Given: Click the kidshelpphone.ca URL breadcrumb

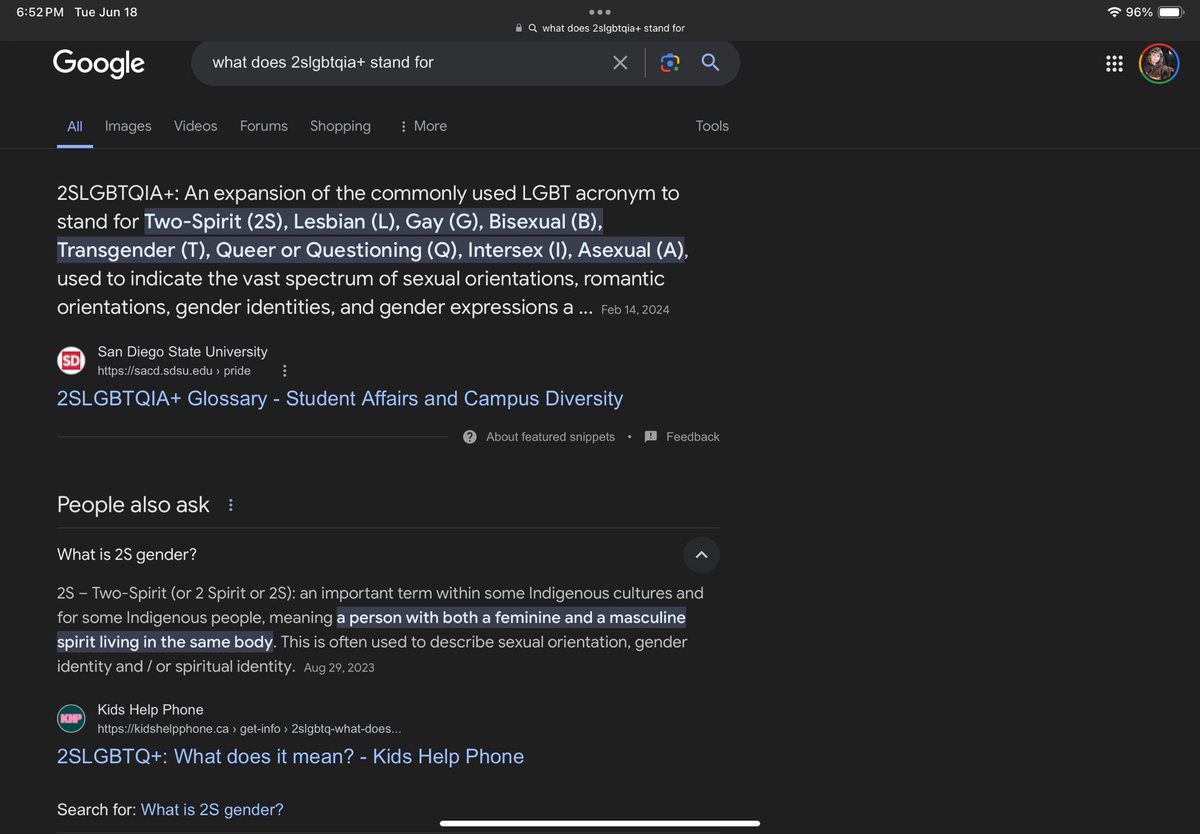Looking at the screenshot, I should pos(249,729).
